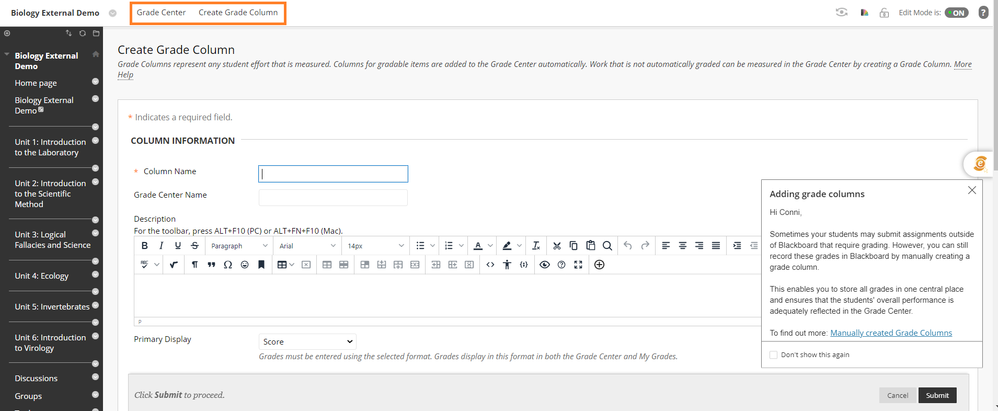Insert code sample with braces icon
The width and height of the screenshot is (998, 411).
click(523, 265)
